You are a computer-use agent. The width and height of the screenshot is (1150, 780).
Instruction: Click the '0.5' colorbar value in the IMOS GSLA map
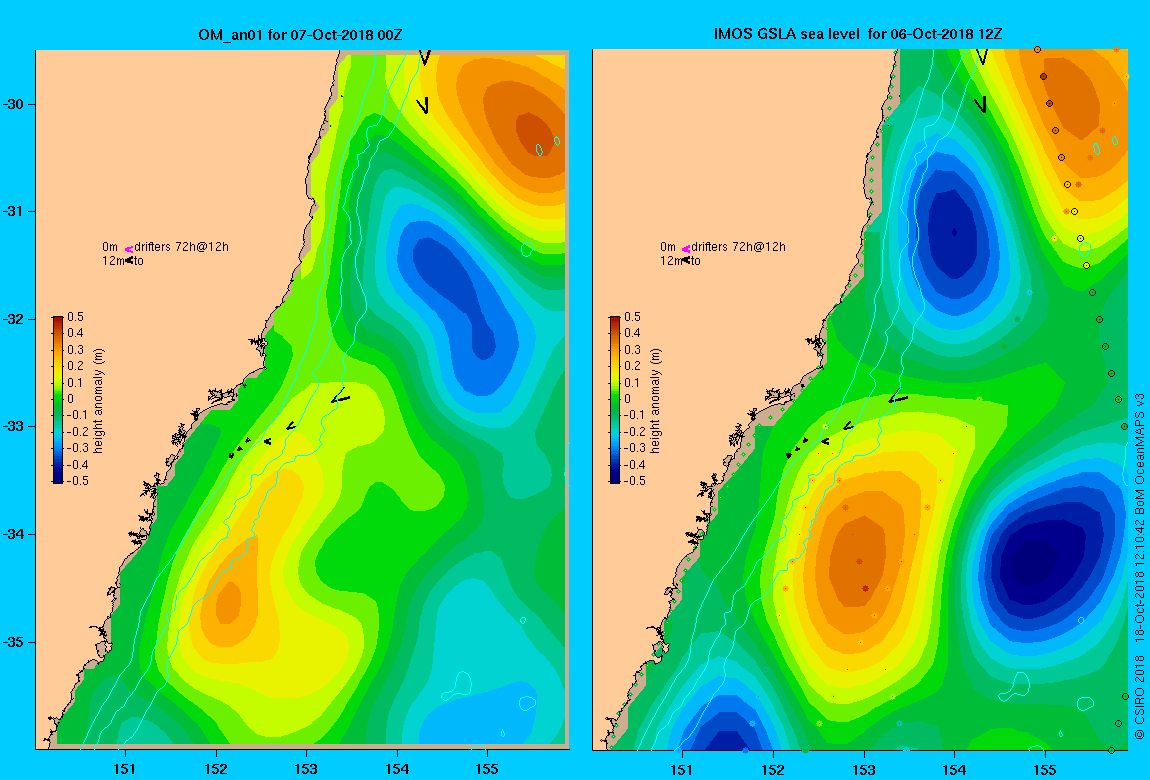click(x=632, y=317)
